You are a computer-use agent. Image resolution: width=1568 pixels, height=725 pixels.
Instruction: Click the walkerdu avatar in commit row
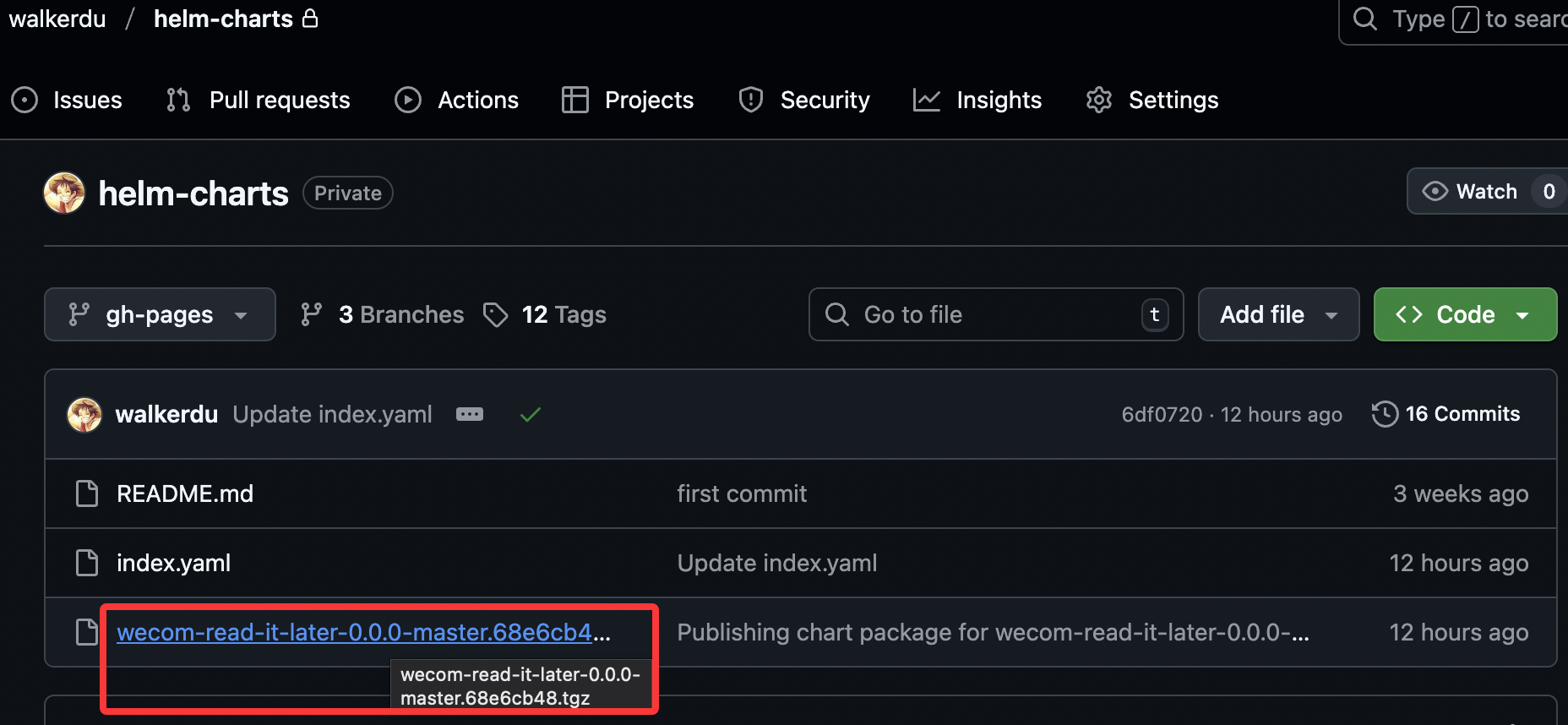pos(84,415)
